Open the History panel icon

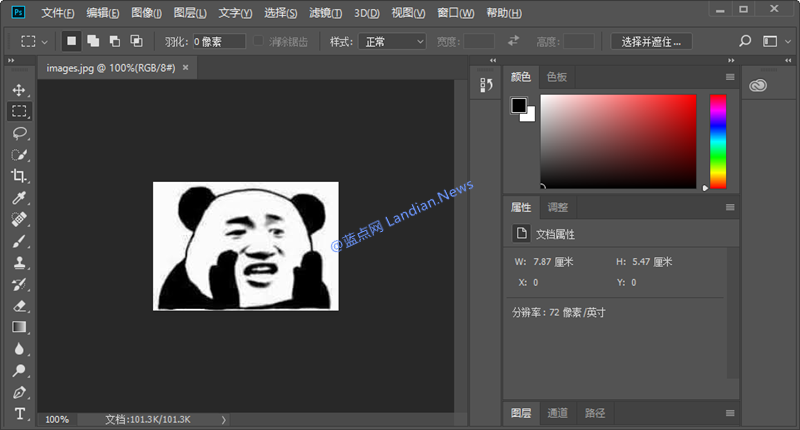click(x=486, y=85)
